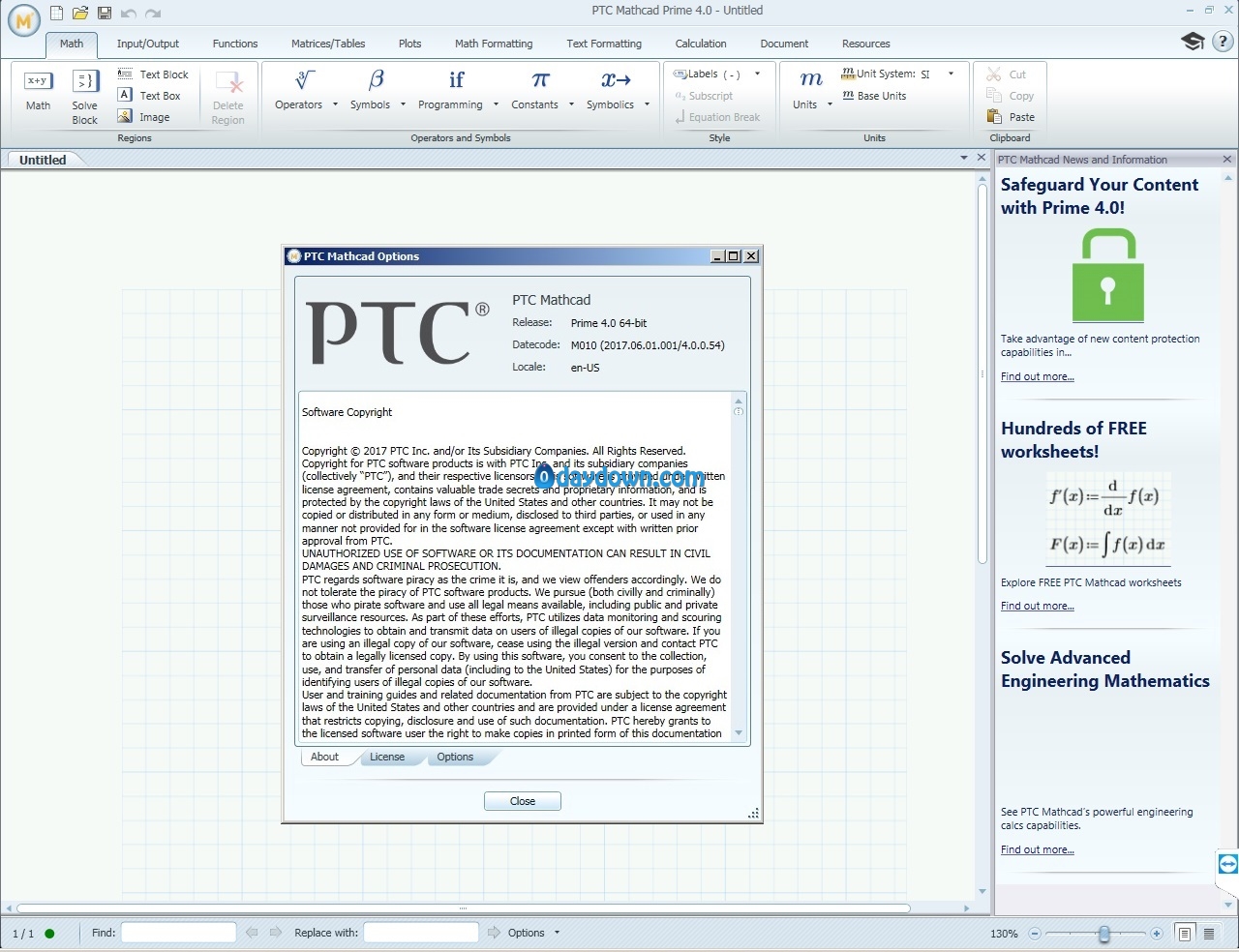Click the Replace with input field
The width and height of the screenshot is (1239, 952).
pyautogui.click(x=421, y=933)
